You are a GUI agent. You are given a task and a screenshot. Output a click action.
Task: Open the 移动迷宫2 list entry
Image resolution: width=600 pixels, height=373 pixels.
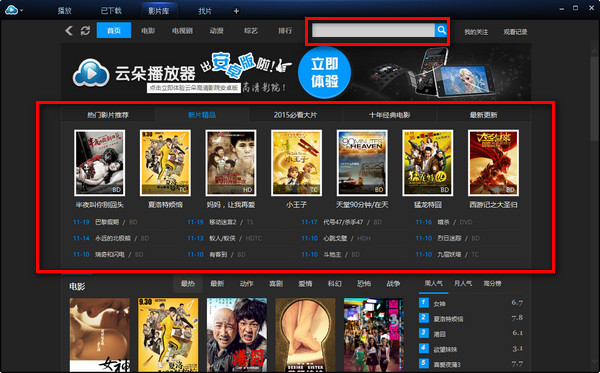223,222
